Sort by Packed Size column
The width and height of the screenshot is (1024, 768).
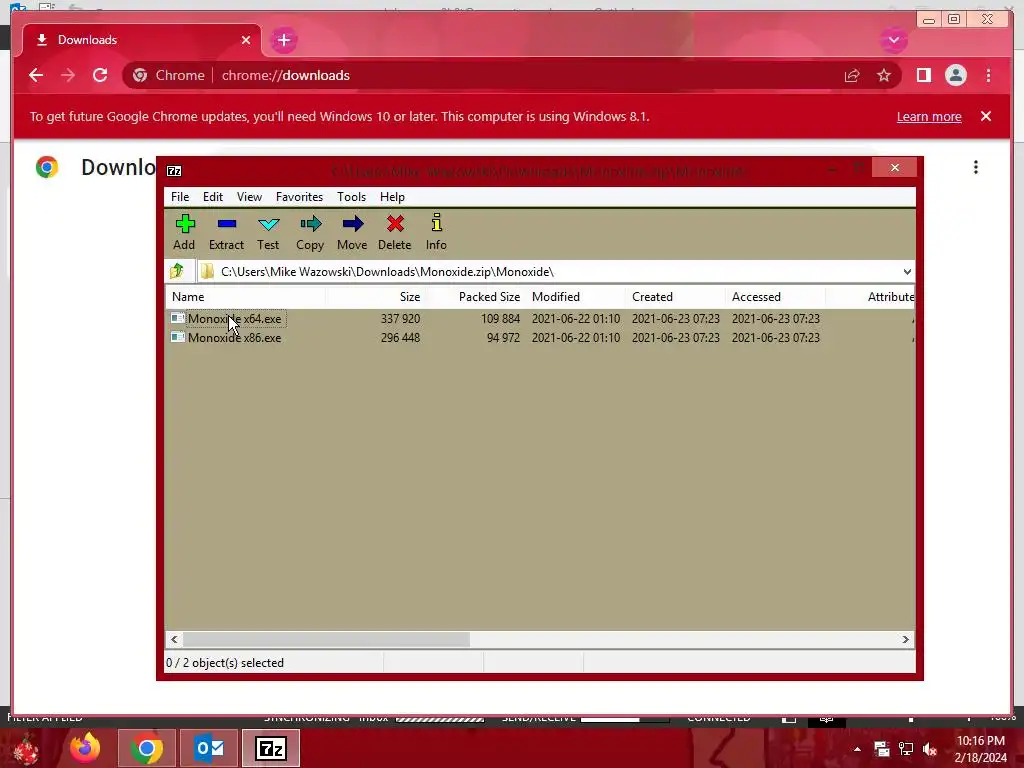pyautogui.click(x=475, y=296)
